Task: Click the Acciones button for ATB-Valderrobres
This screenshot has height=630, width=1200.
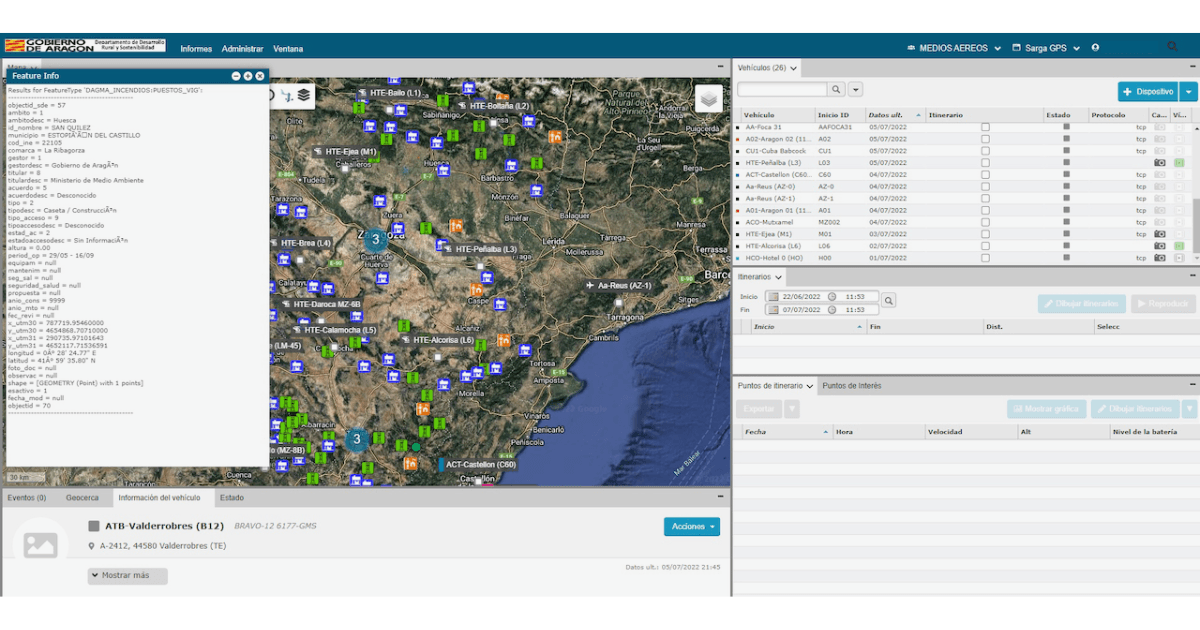Action: point(691,525)
